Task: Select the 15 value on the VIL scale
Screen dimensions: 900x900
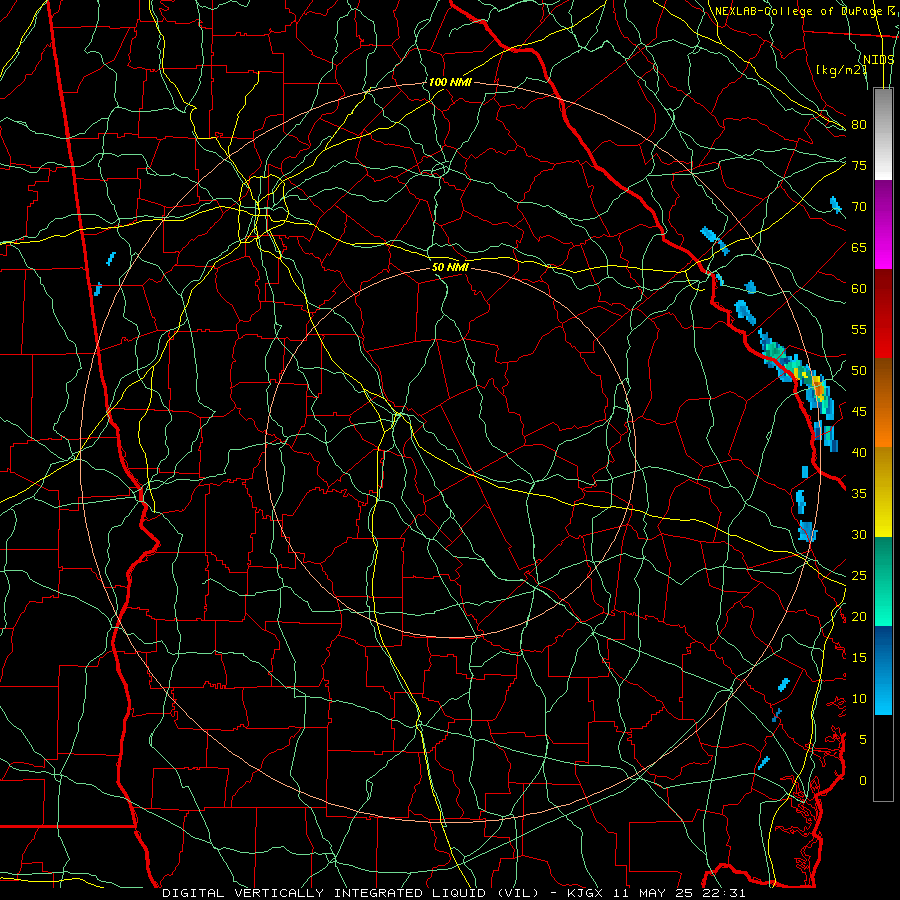Action: coord(859,658)
